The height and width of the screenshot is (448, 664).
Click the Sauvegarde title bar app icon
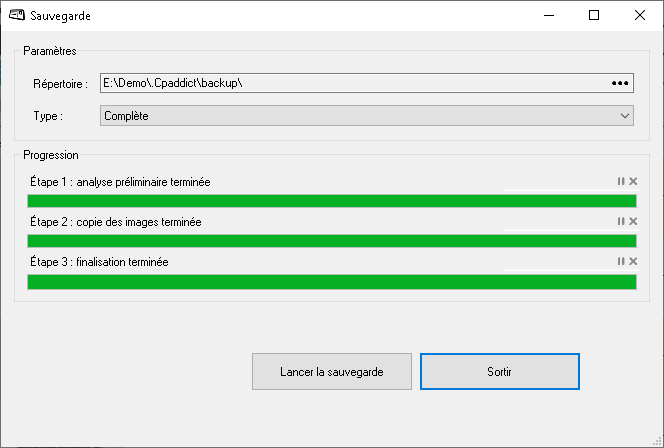pyautogui.click(x=17, y=15)
